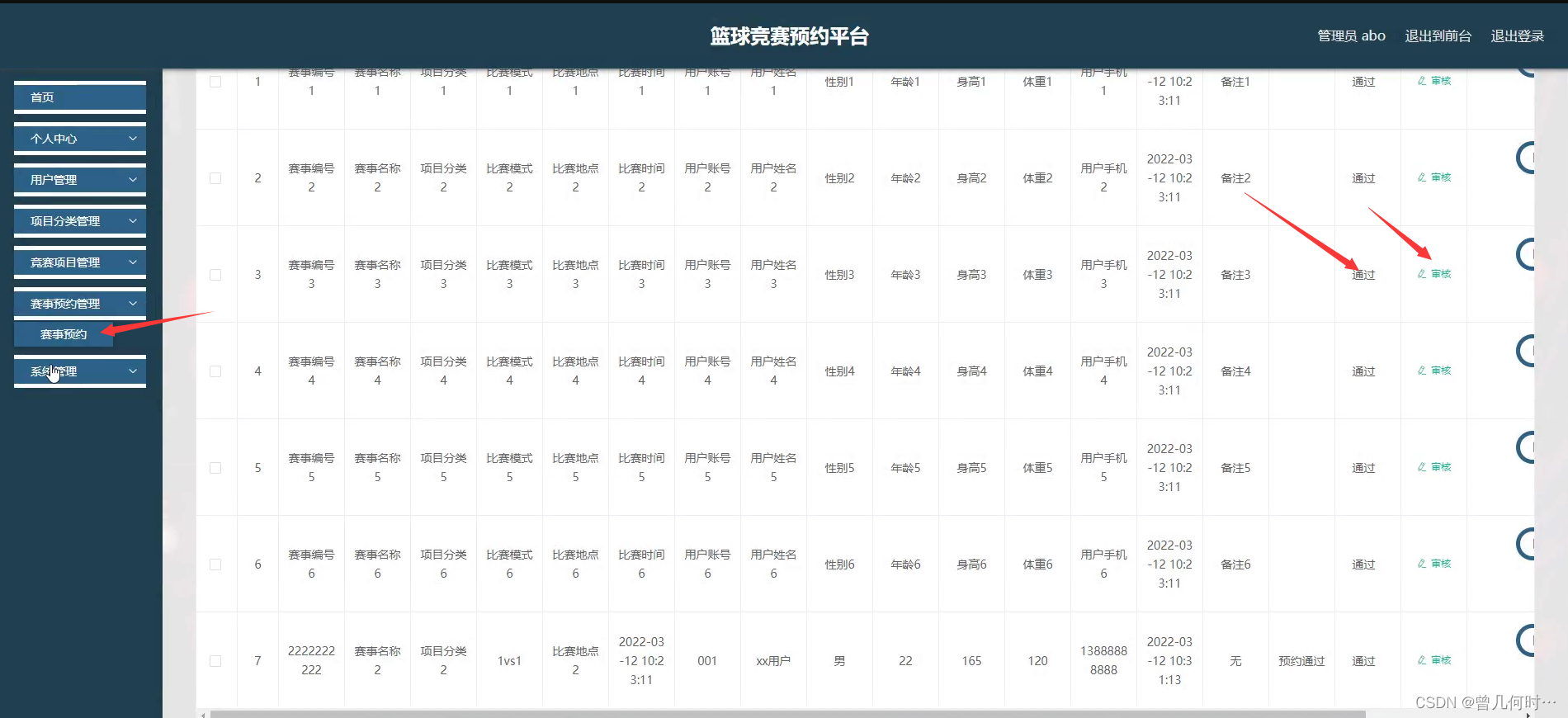The image size is (1568, 718).
Task: Click the 审核 edit icon in row 3
Action: pyautogui.click(x=1422, y=274)
